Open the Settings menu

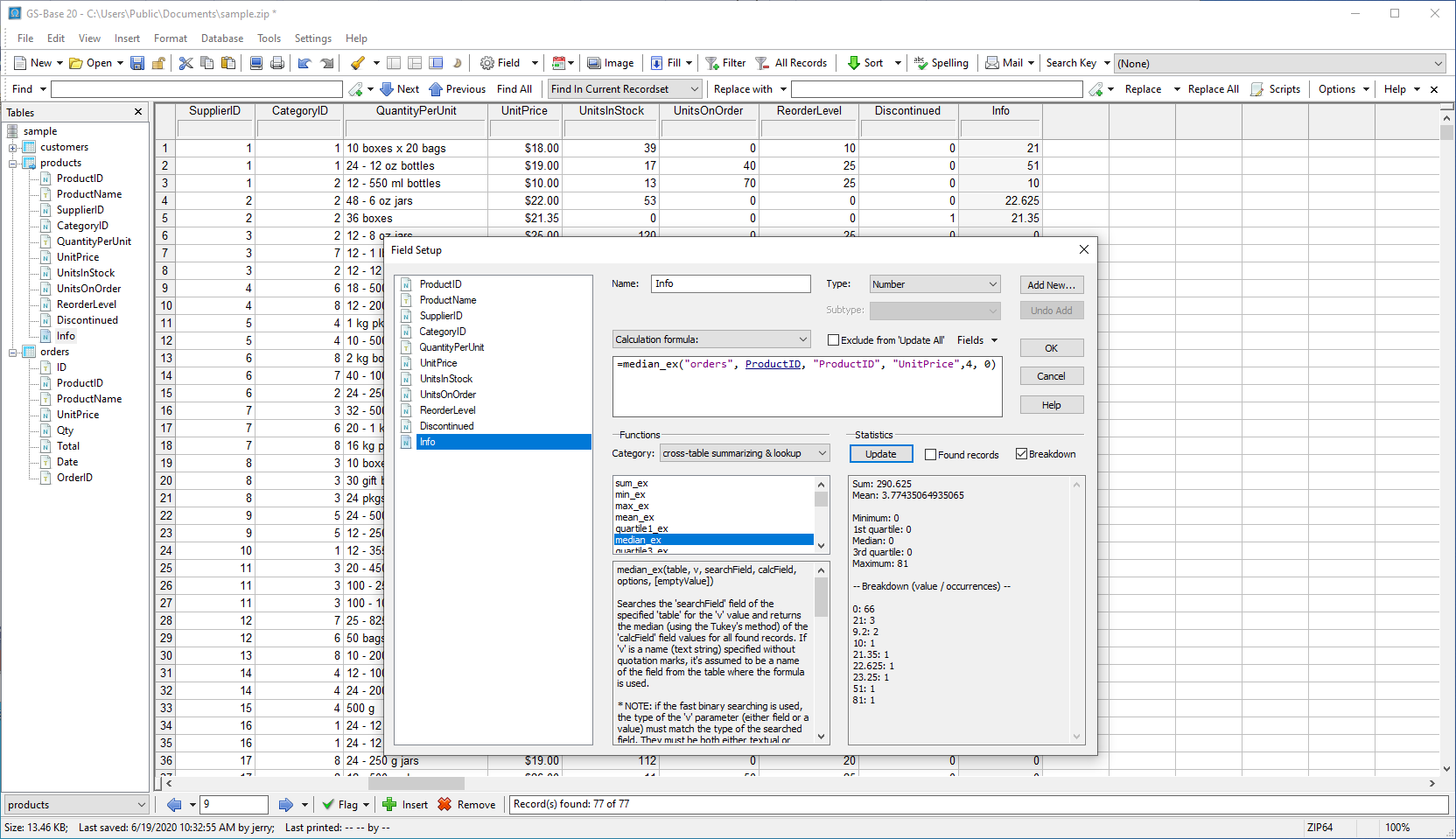click(313, 38)
